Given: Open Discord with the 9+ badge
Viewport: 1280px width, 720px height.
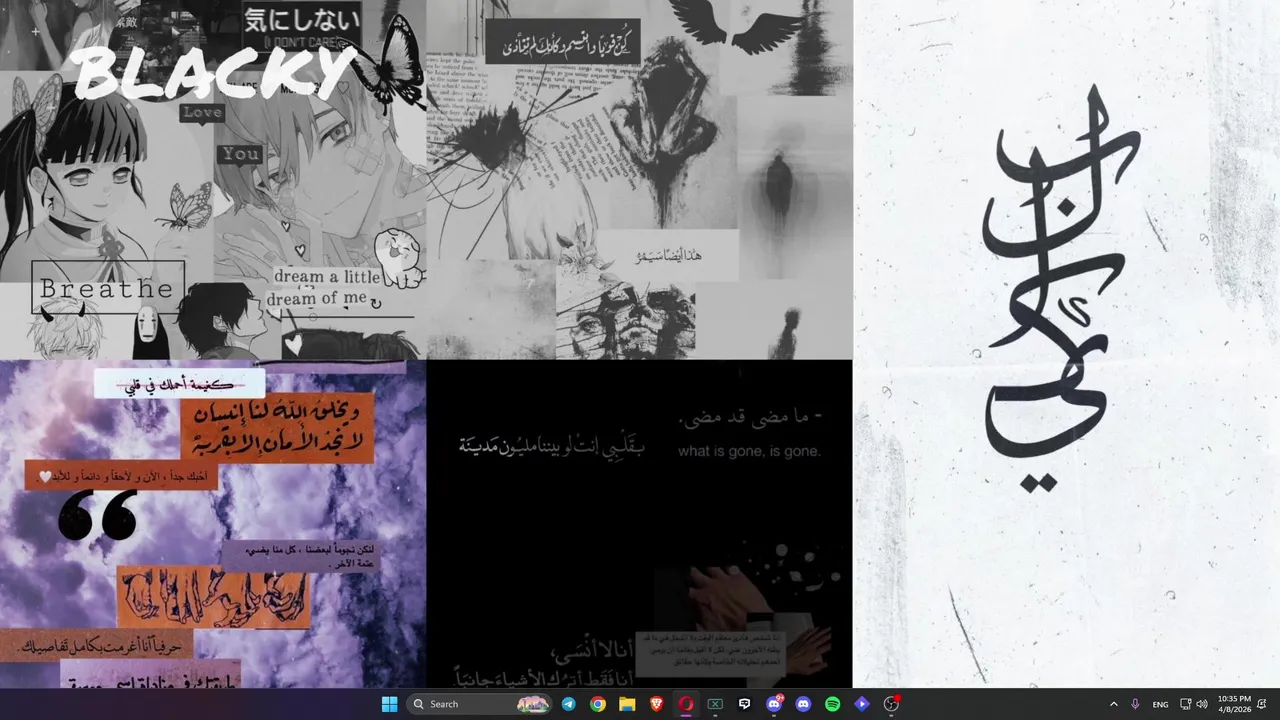Looking at the screenshot, I should coord(774,704).
